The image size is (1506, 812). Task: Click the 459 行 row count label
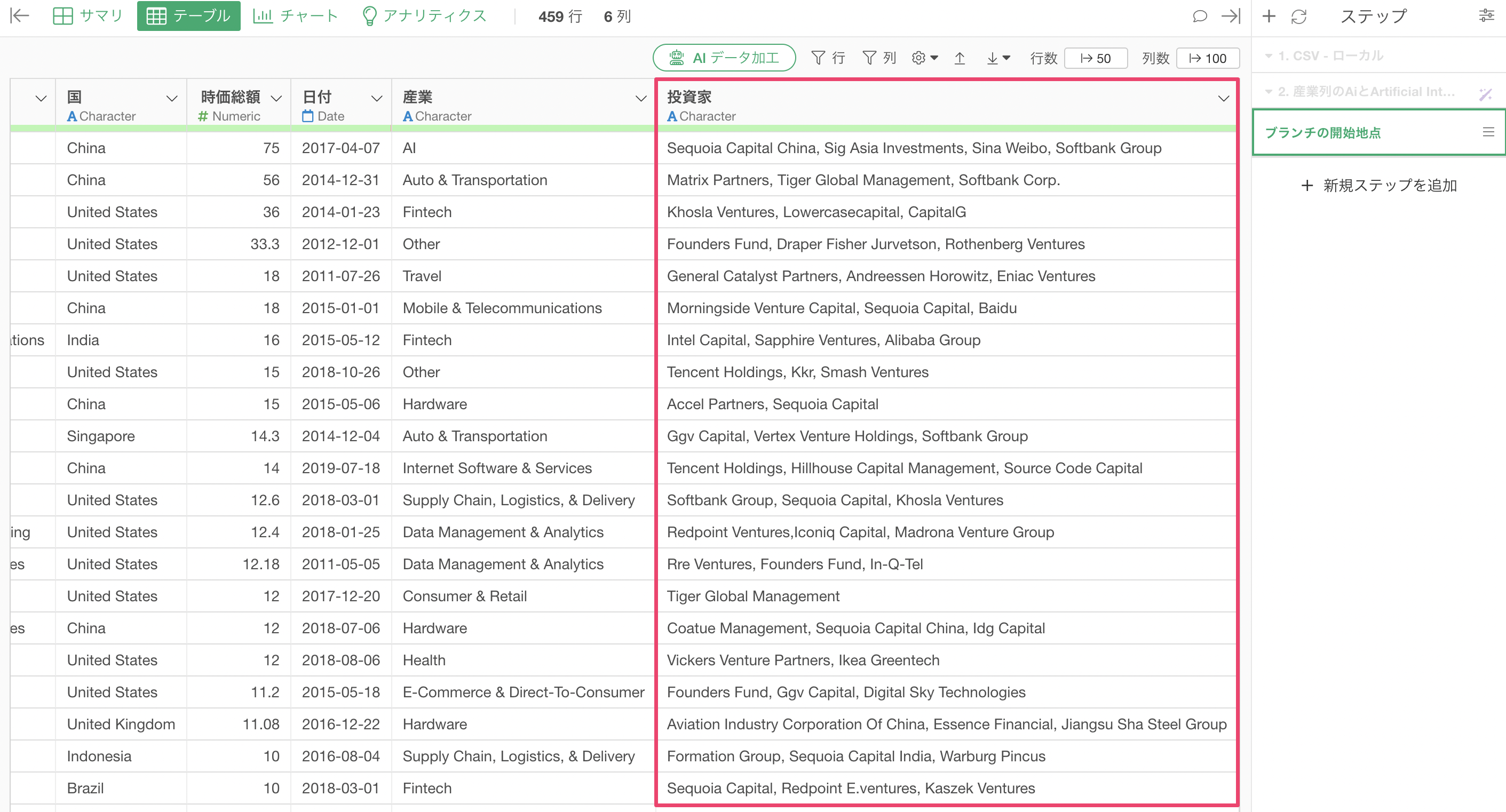pyautogui.click(x=560, y=17)
